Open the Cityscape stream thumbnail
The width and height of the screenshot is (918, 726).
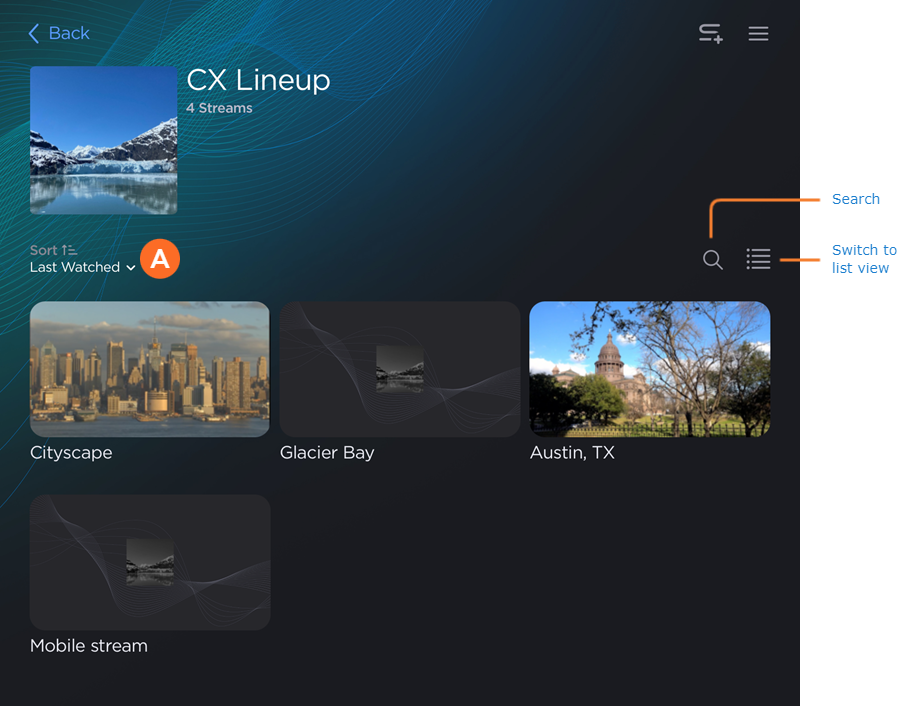150,369
